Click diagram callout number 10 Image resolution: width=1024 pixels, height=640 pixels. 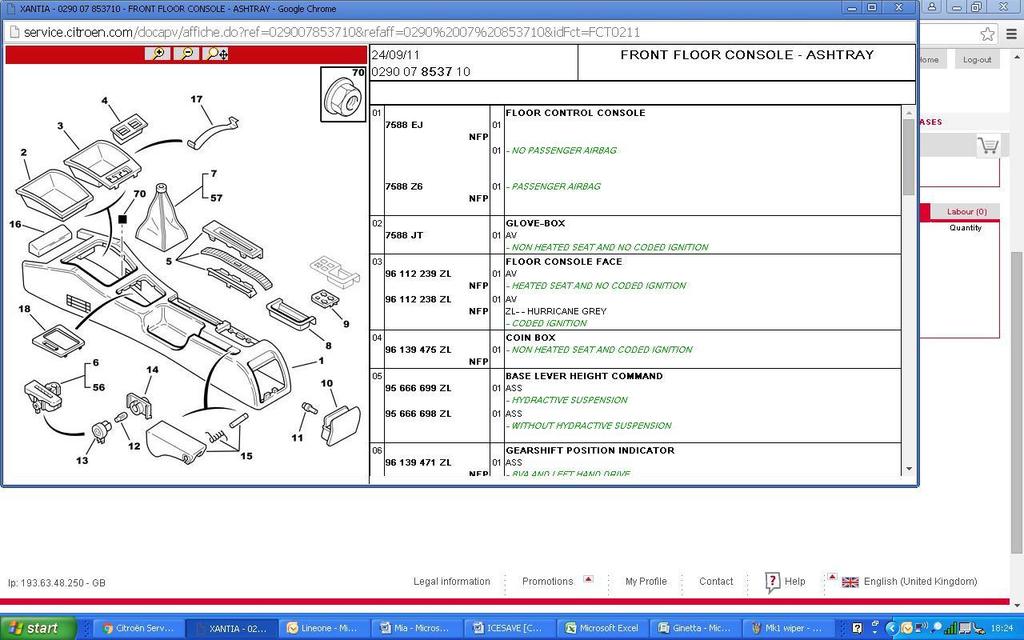(x=327, y=383)
